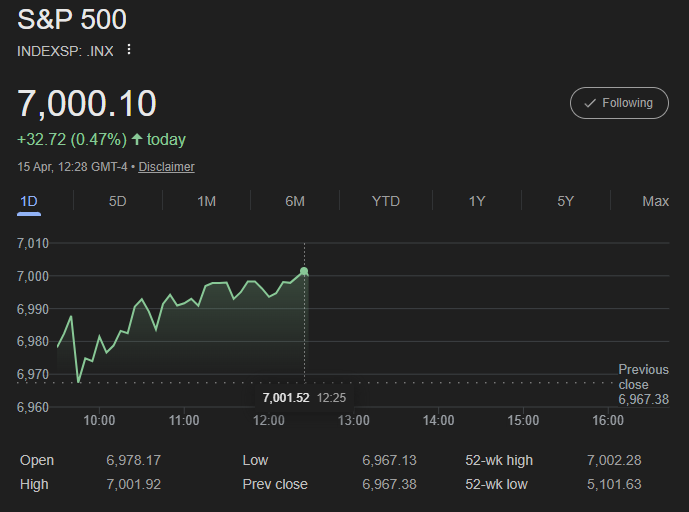
Task: Switch to the 1Y range tab
Action: pos(477,201)
